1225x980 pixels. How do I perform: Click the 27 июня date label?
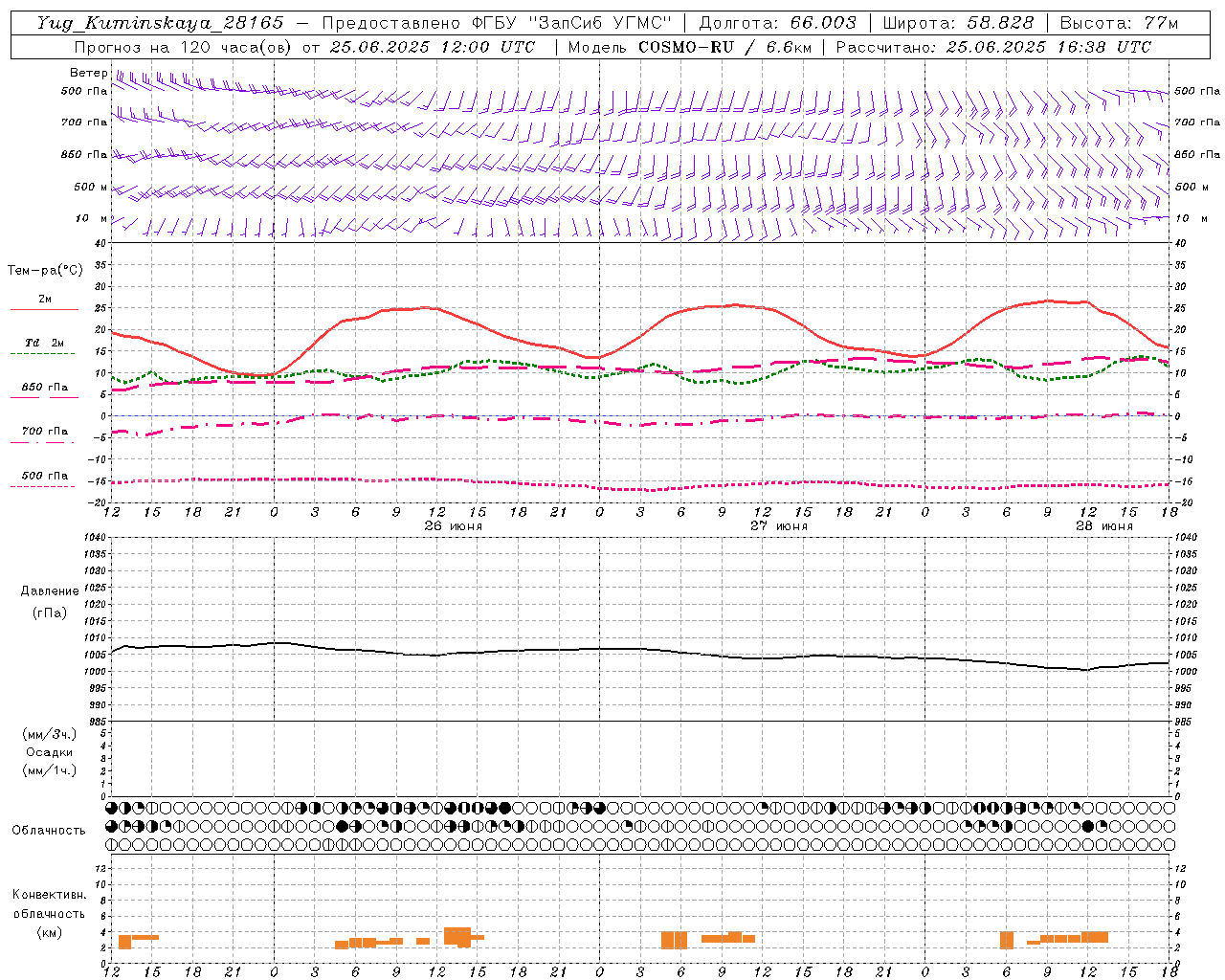[x=779, y=526]
